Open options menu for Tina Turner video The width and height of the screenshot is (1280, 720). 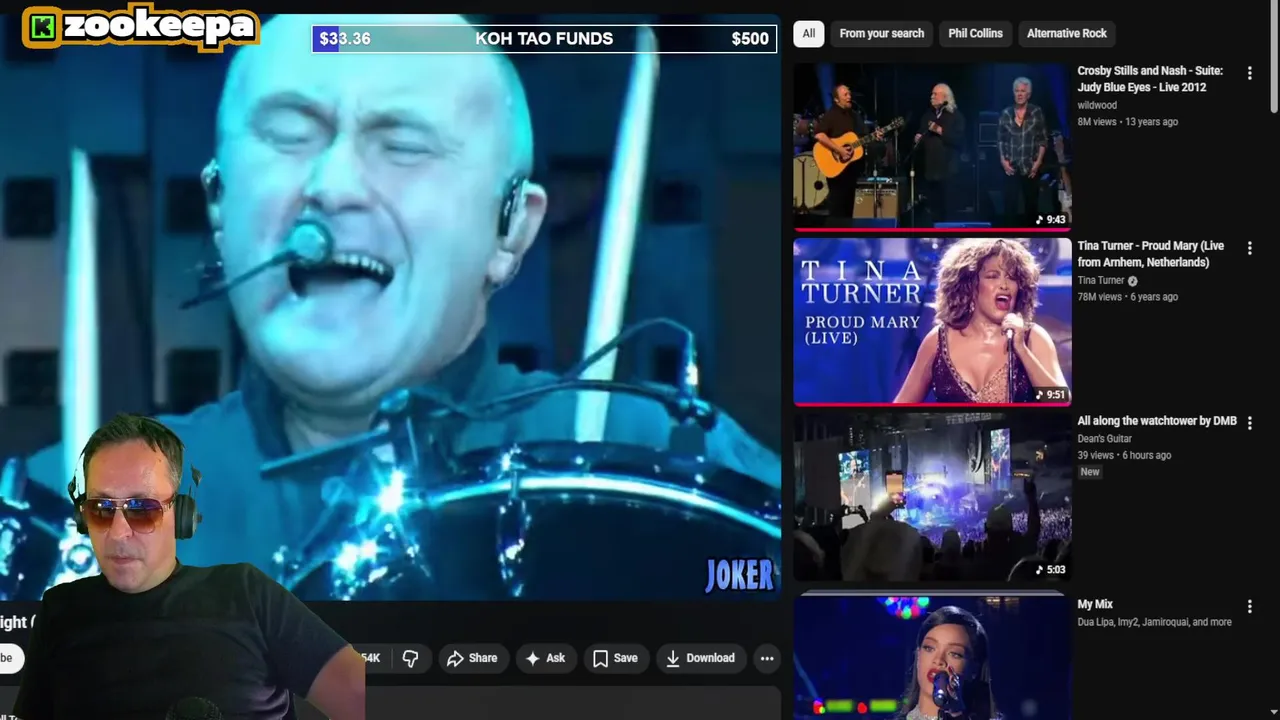[1249, 248]
